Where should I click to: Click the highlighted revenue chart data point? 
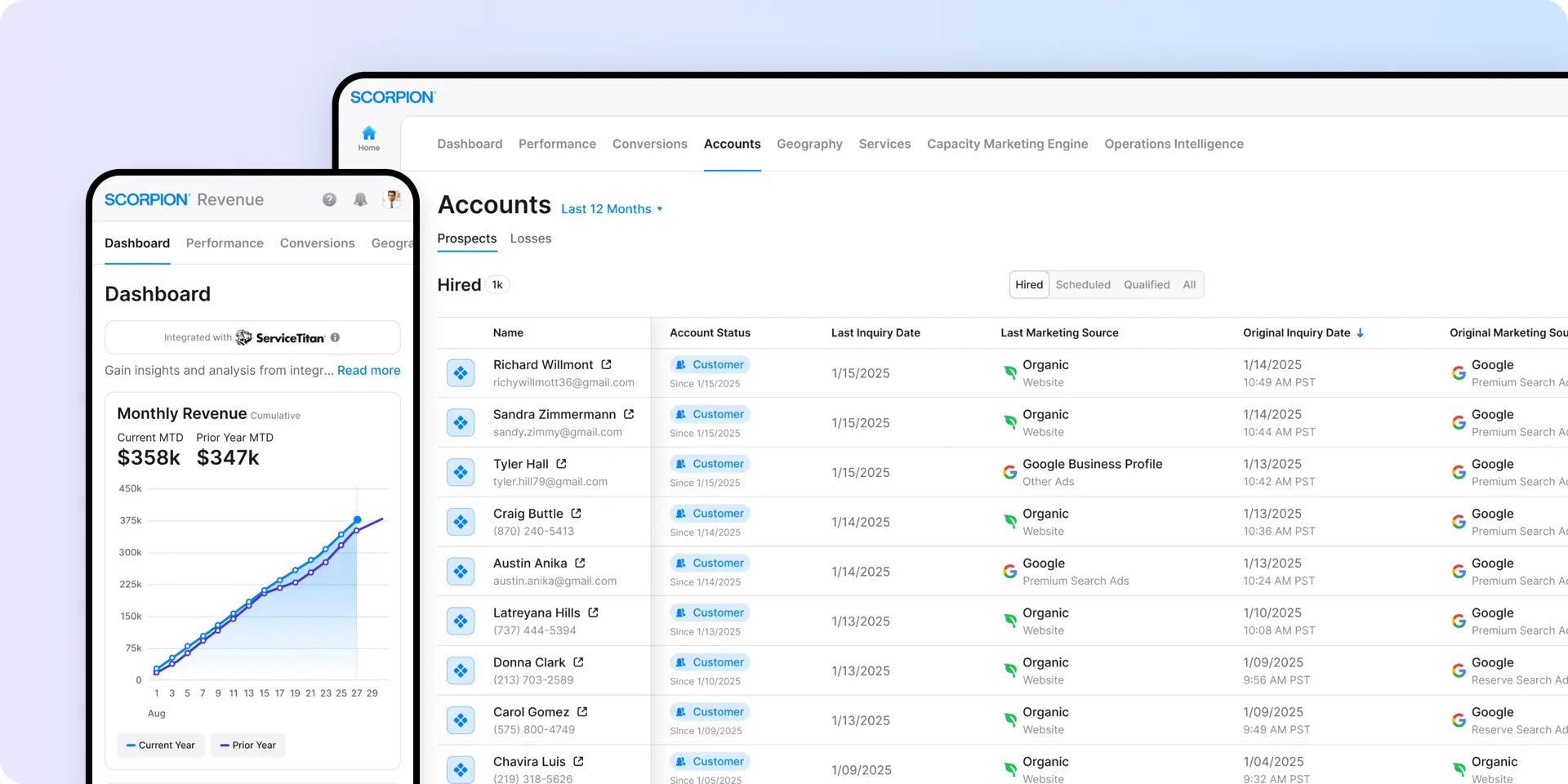pos(357,520)
